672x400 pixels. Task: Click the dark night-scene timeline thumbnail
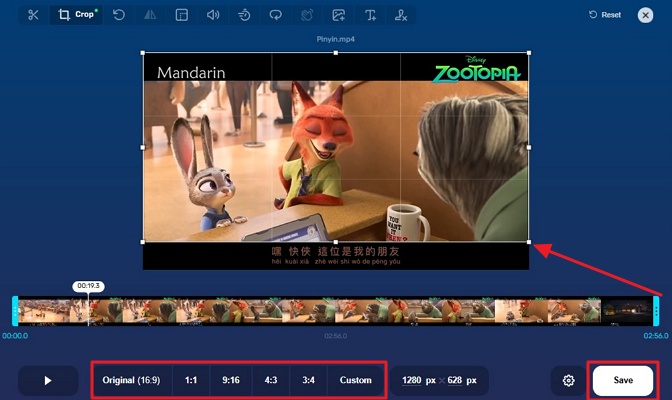tap(627, 311)
